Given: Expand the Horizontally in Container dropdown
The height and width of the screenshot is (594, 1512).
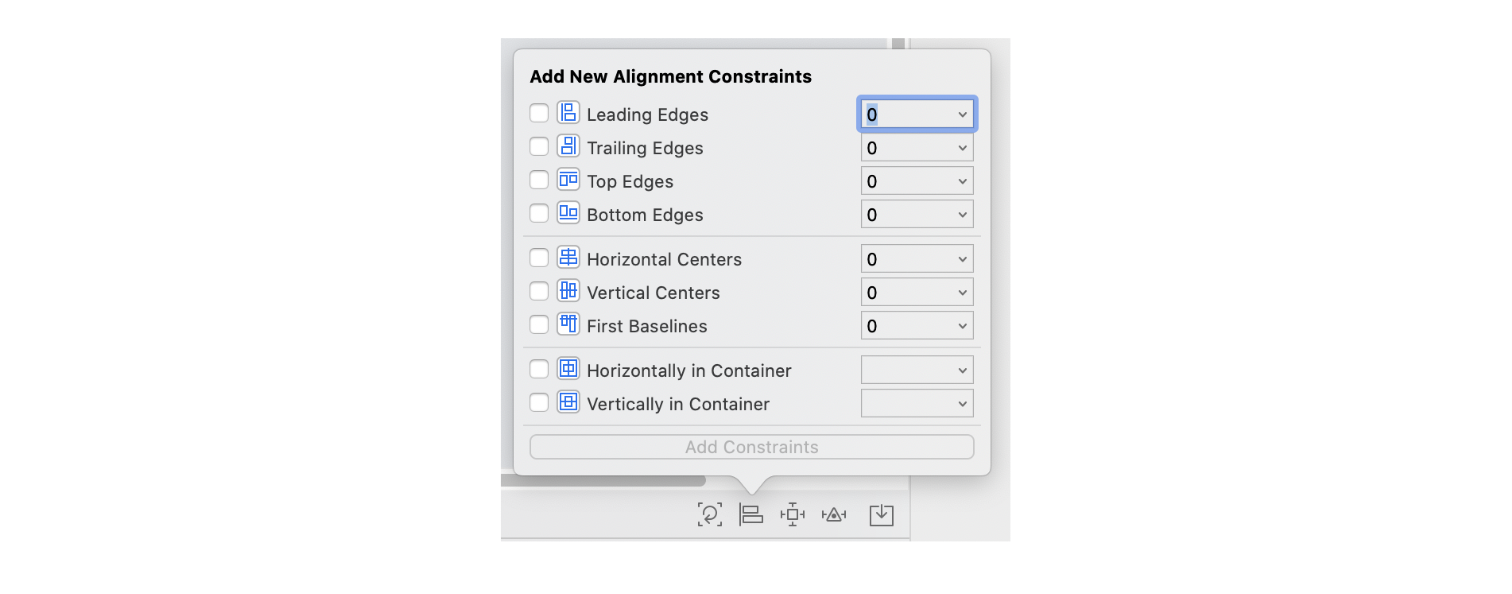Looking at the screenshot, I should coord(917,370).
